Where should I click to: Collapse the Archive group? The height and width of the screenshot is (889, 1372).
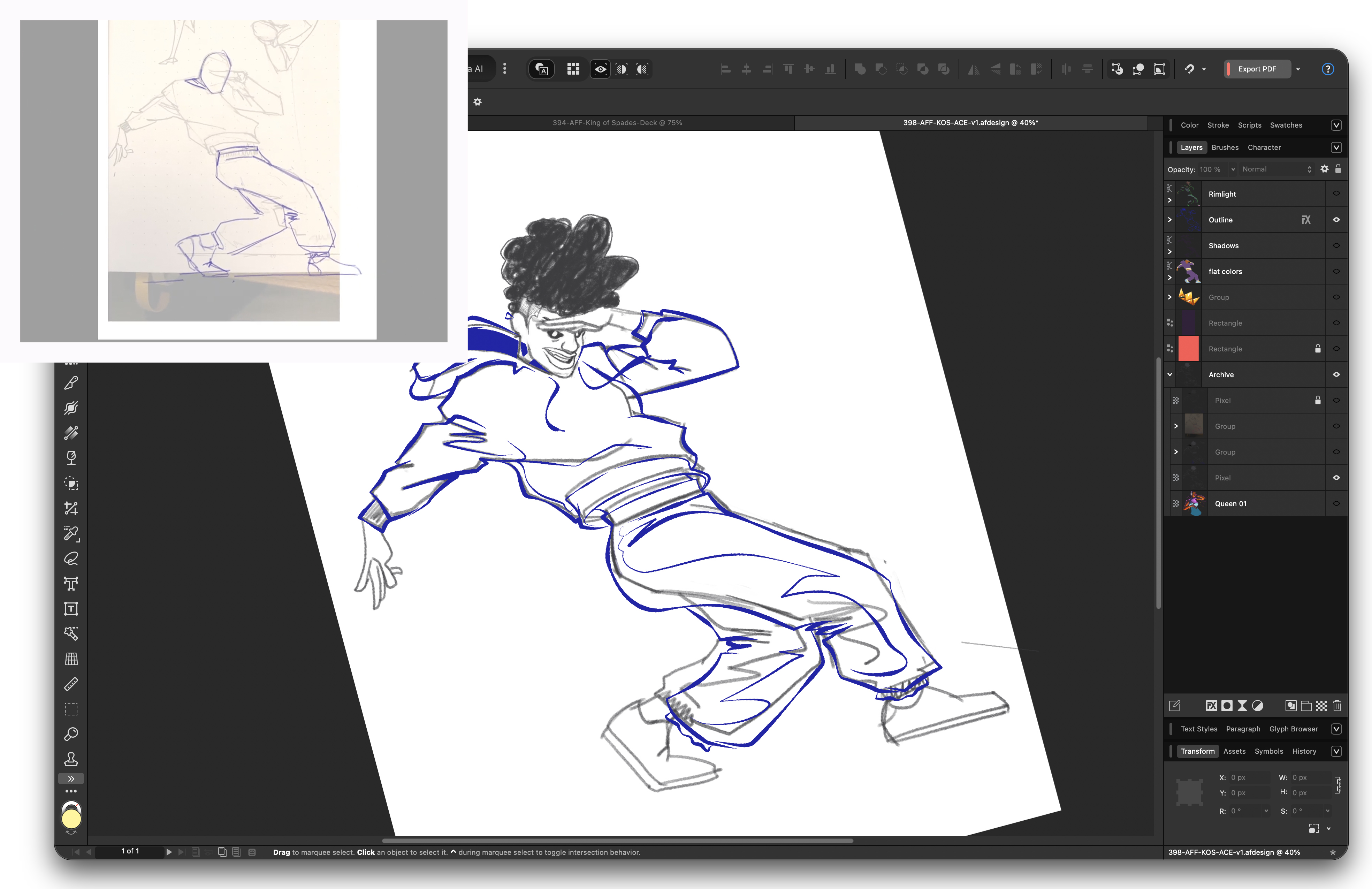(x=1169, y=375)
